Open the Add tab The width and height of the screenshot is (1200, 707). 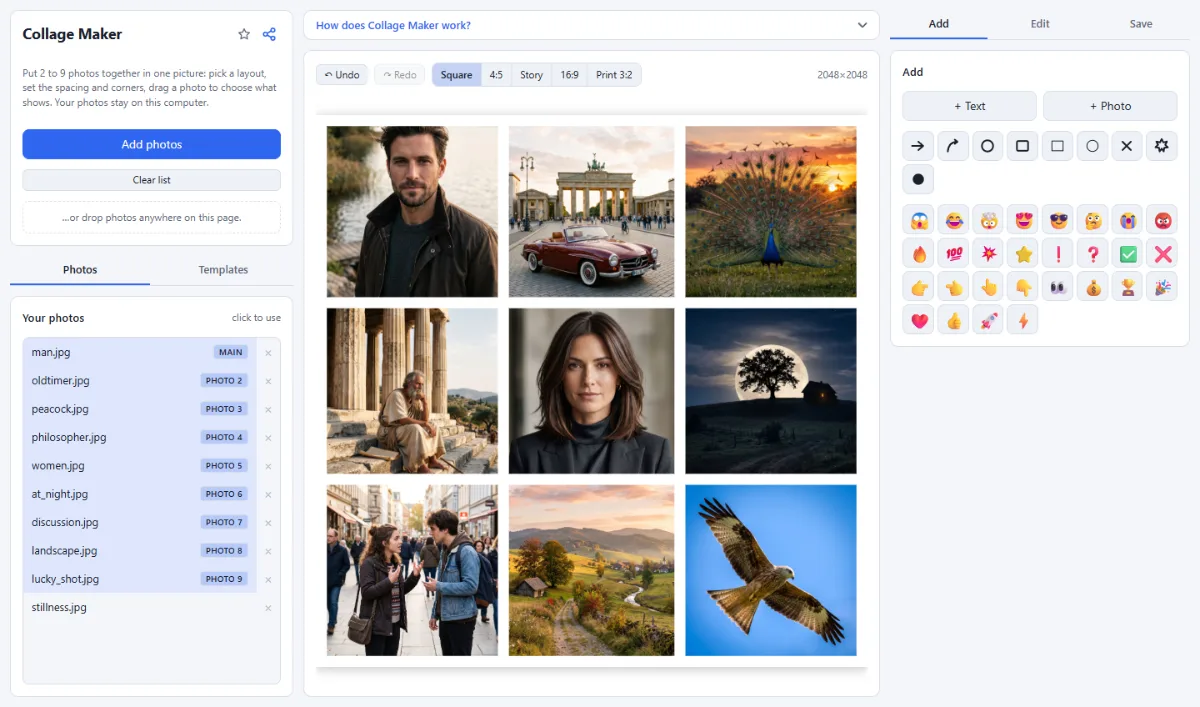point(938,24)
